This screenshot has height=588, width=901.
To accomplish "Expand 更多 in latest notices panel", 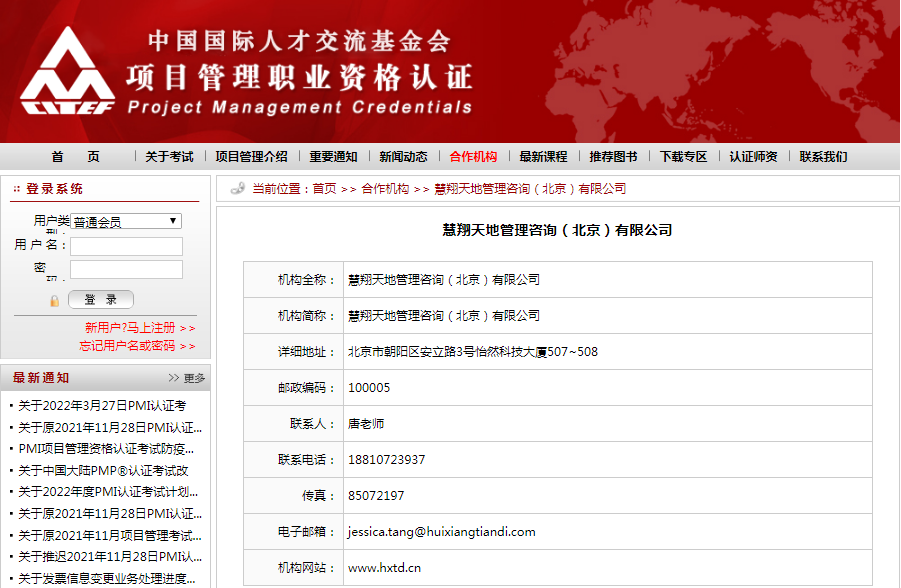I will tap(187, 378).
